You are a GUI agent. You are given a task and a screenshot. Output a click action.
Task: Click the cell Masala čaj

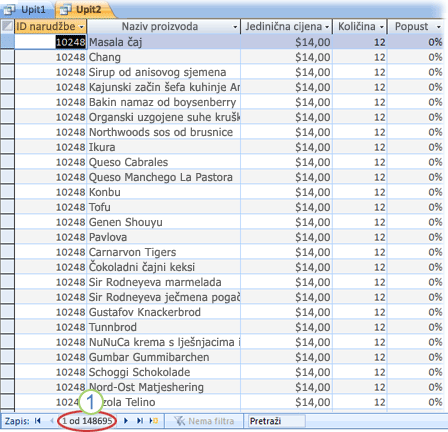click(164, 42)
